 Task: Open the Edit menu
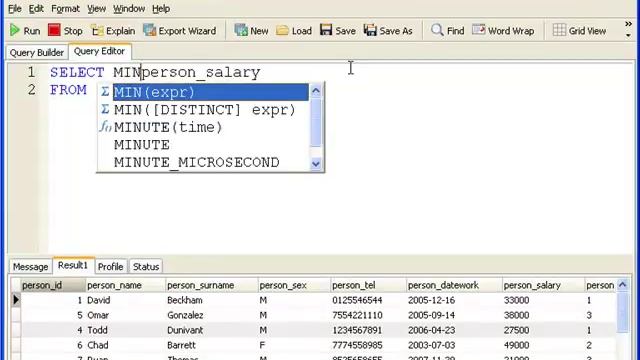(x=36, y=9)
